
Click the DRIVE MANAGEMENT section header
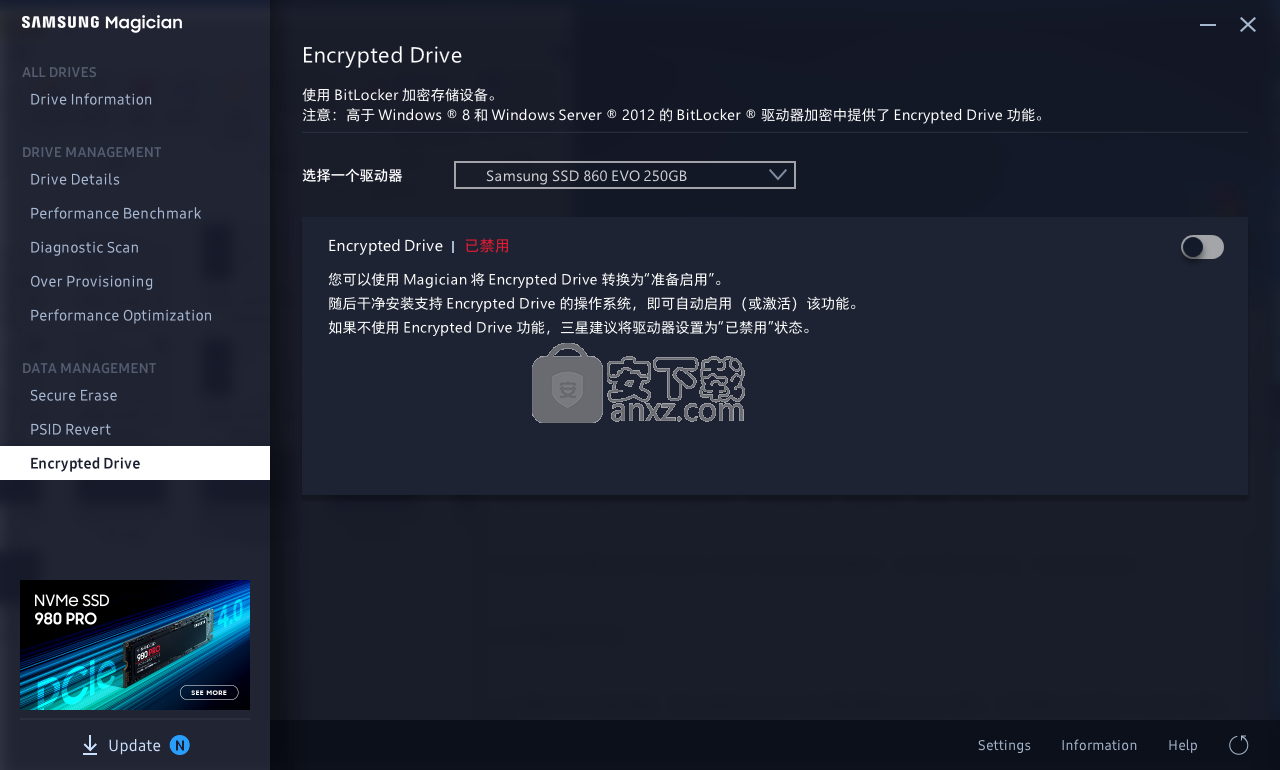[92, 152]
